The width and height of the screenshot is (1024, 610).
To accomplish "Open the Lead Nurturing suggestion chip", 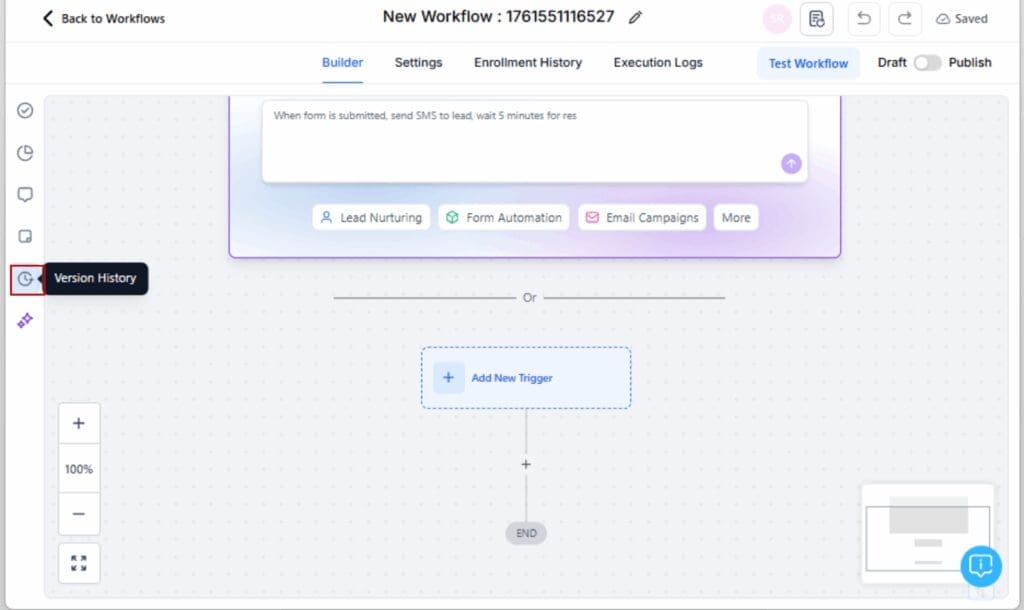I will click(371, 217).
